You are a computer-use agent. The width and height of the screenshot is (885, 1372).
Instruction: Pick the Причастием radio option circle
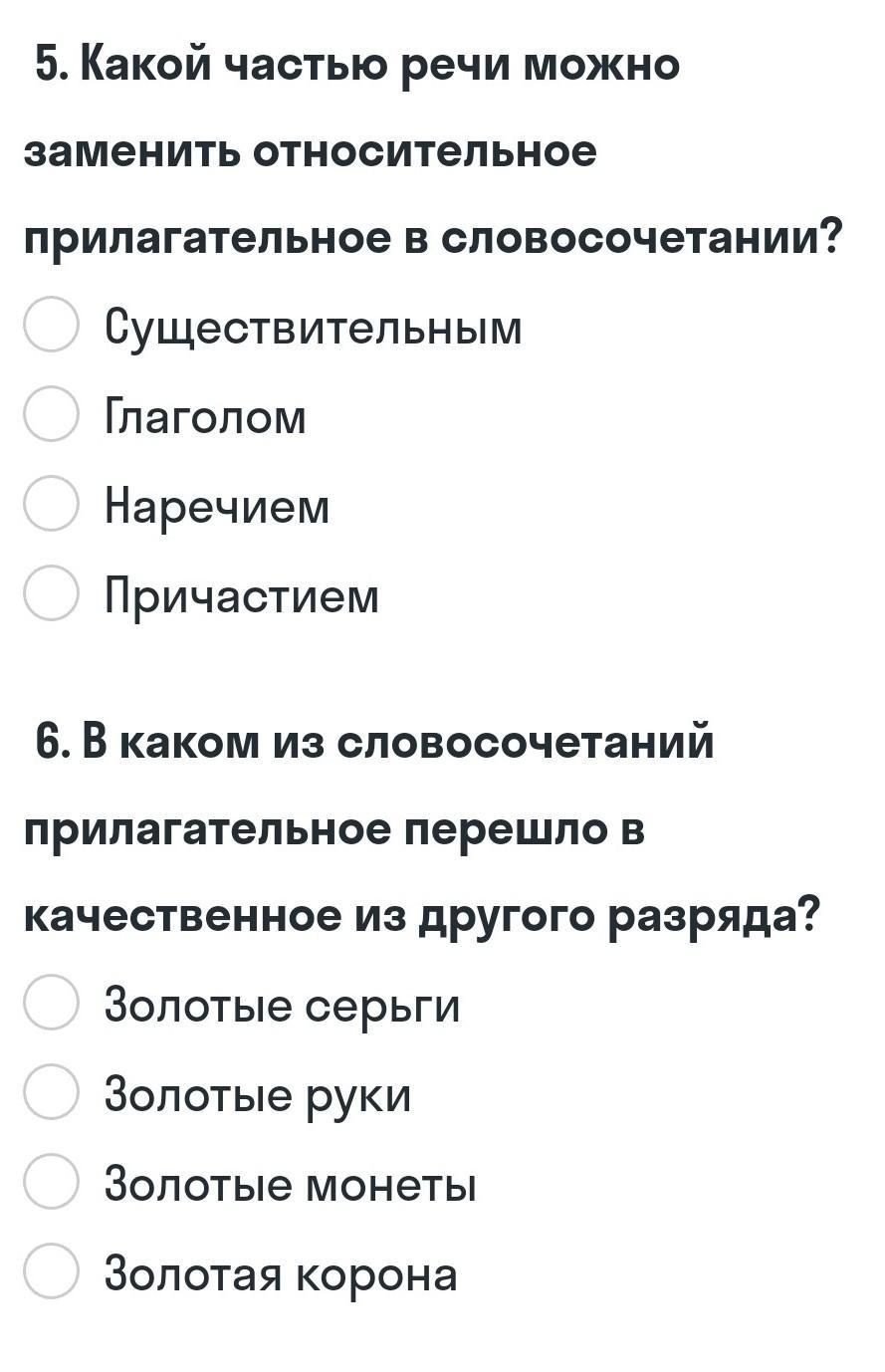(51, 593)
